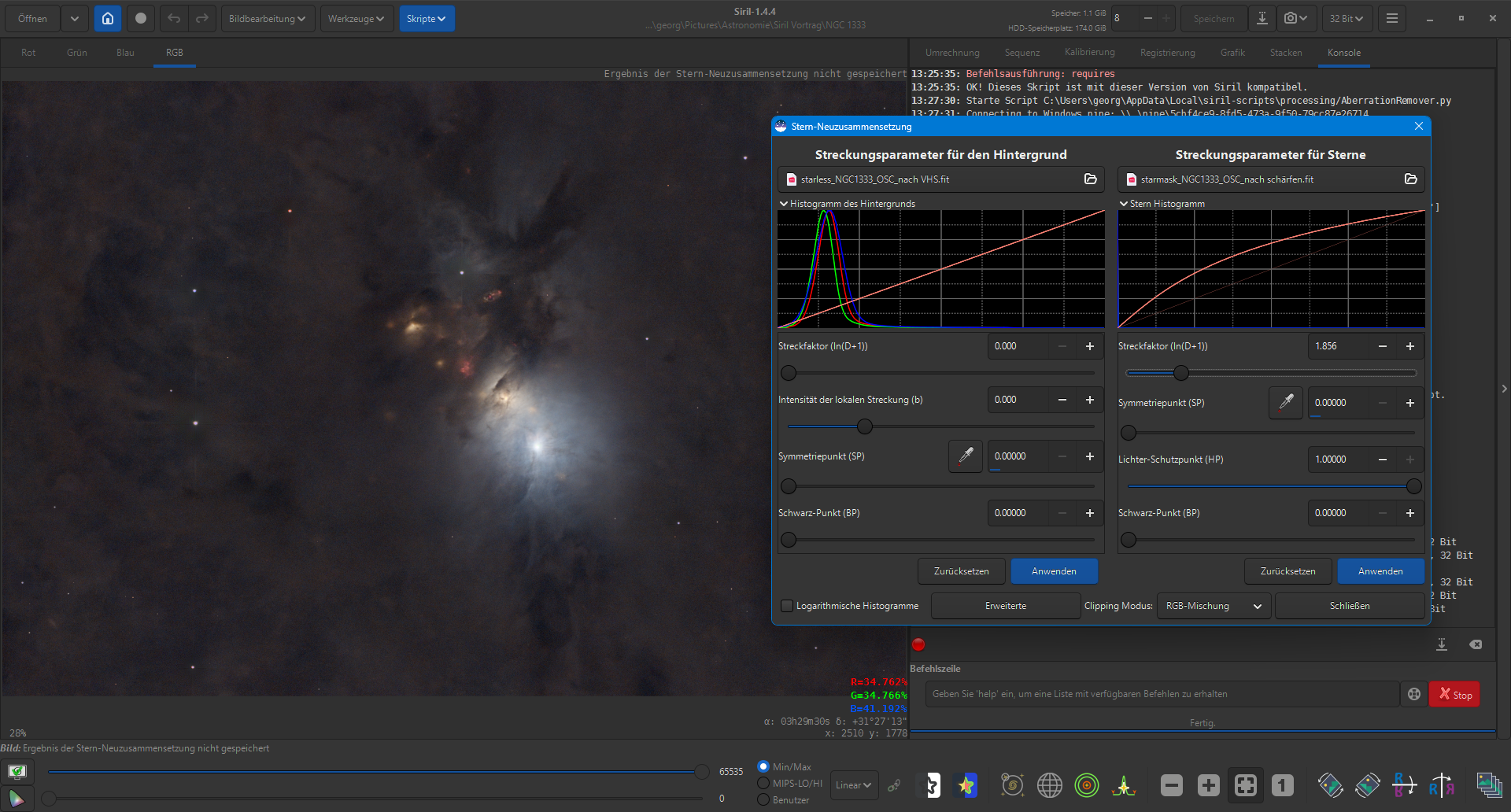Image resolution: width=1511 pixels, height=812 pixels.
Task: Click the console log export download icon
Action: click(x=1442, y=644)
